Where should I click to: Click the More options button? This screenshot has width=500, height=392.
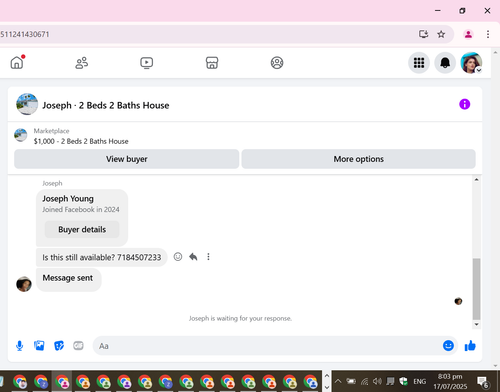click(x=358, y=159)
